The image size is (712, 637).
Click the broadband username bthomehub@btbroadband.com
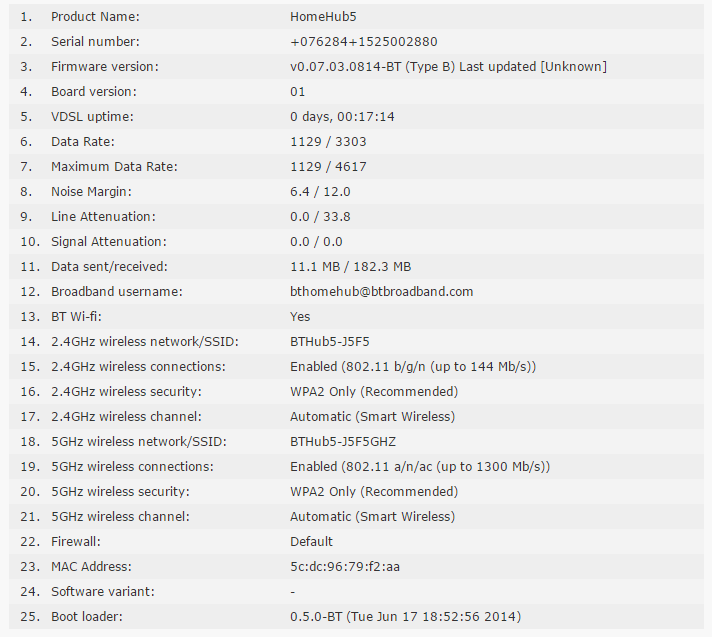[381, 291]
